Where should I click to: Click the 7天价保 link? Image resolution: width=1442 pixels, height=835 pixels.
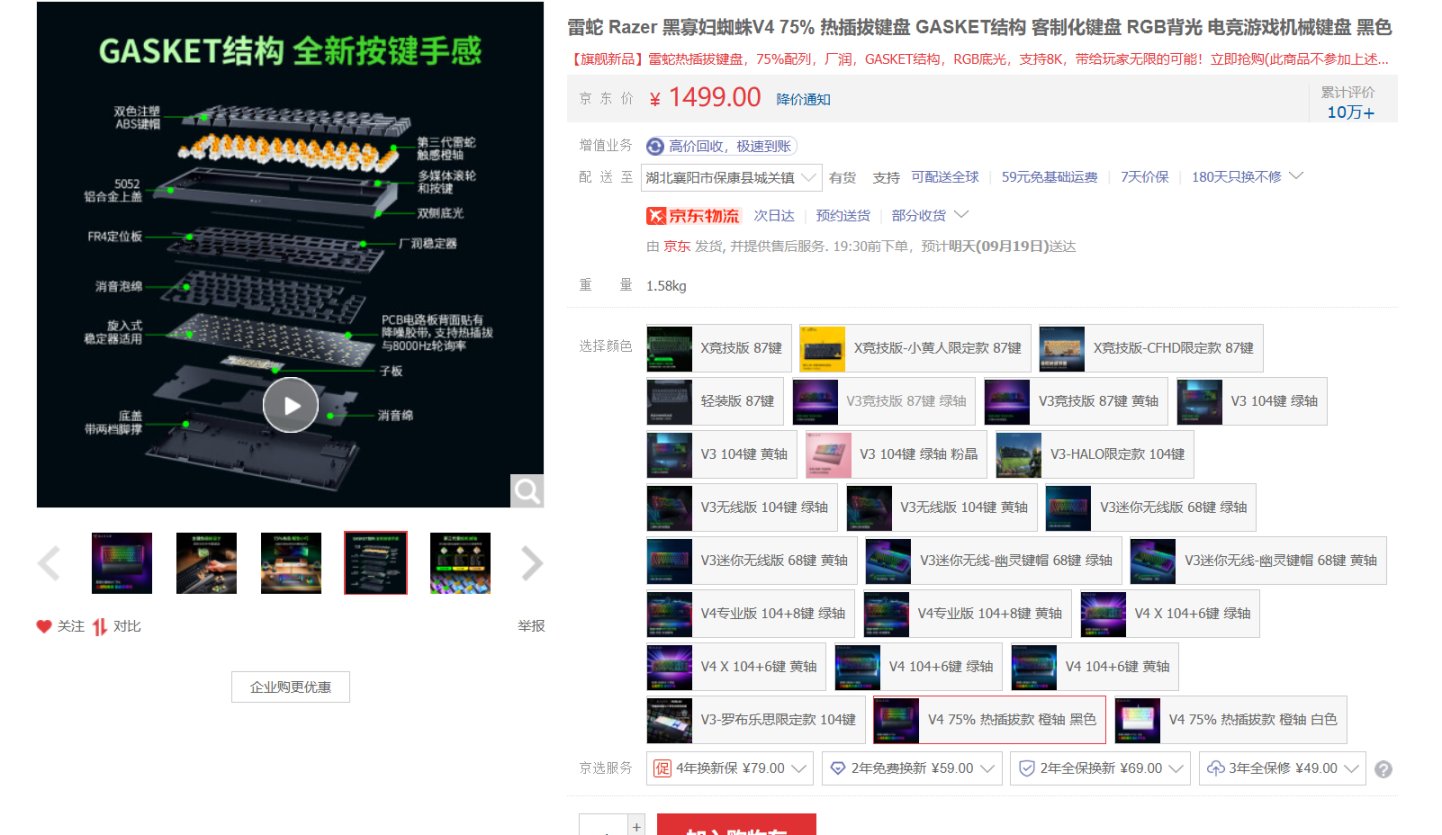[x=1144, y=177]
